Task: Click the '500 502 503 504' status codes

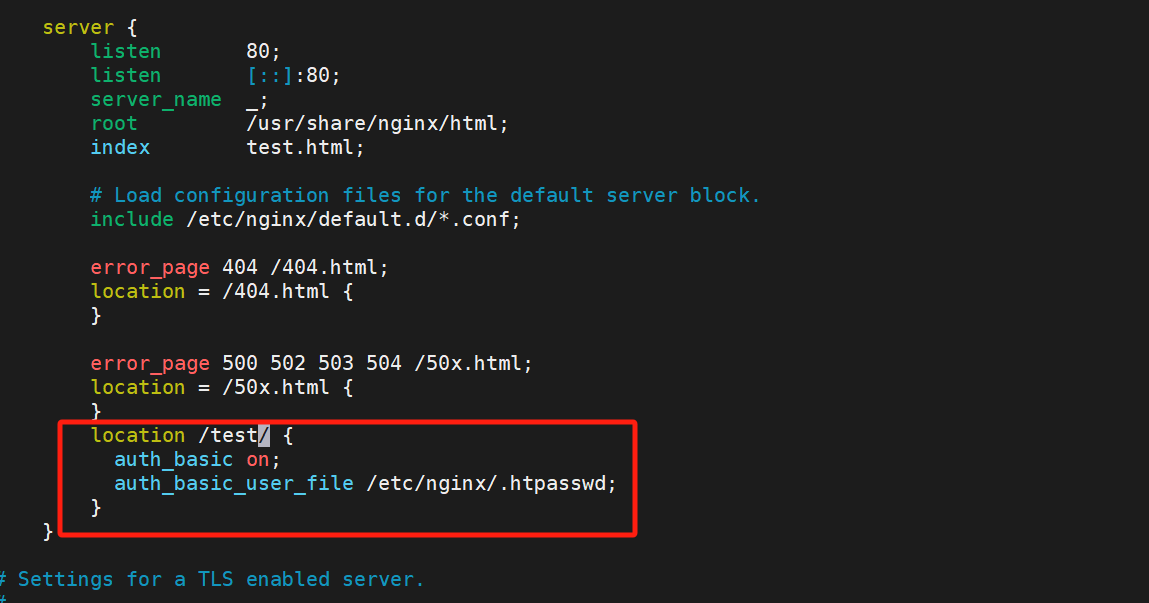Action: pos(312,363)
